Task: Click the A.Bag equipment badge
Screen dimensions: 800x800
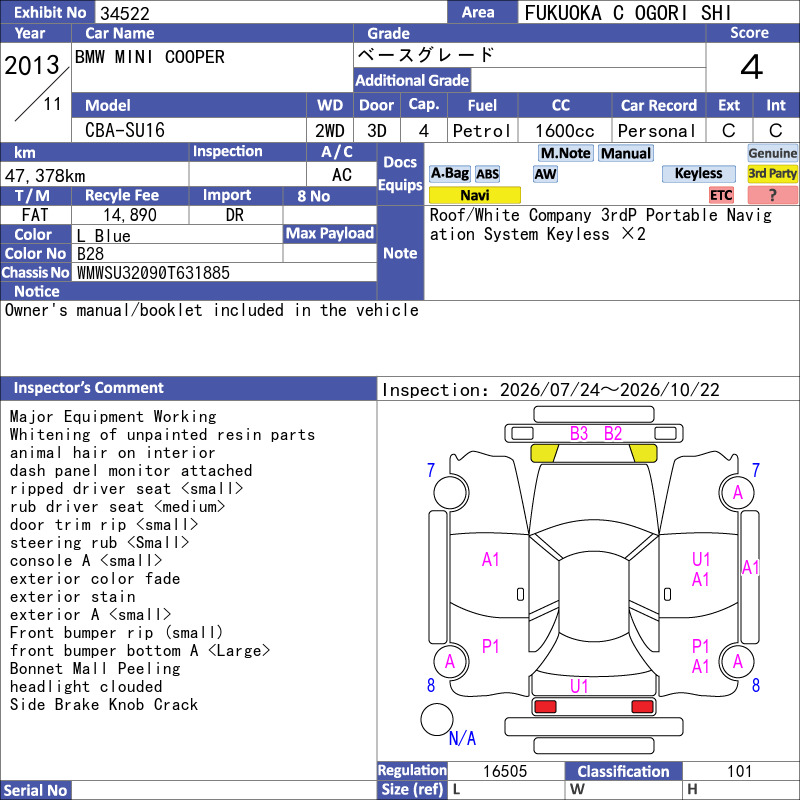Action: (x=449, y=173)
